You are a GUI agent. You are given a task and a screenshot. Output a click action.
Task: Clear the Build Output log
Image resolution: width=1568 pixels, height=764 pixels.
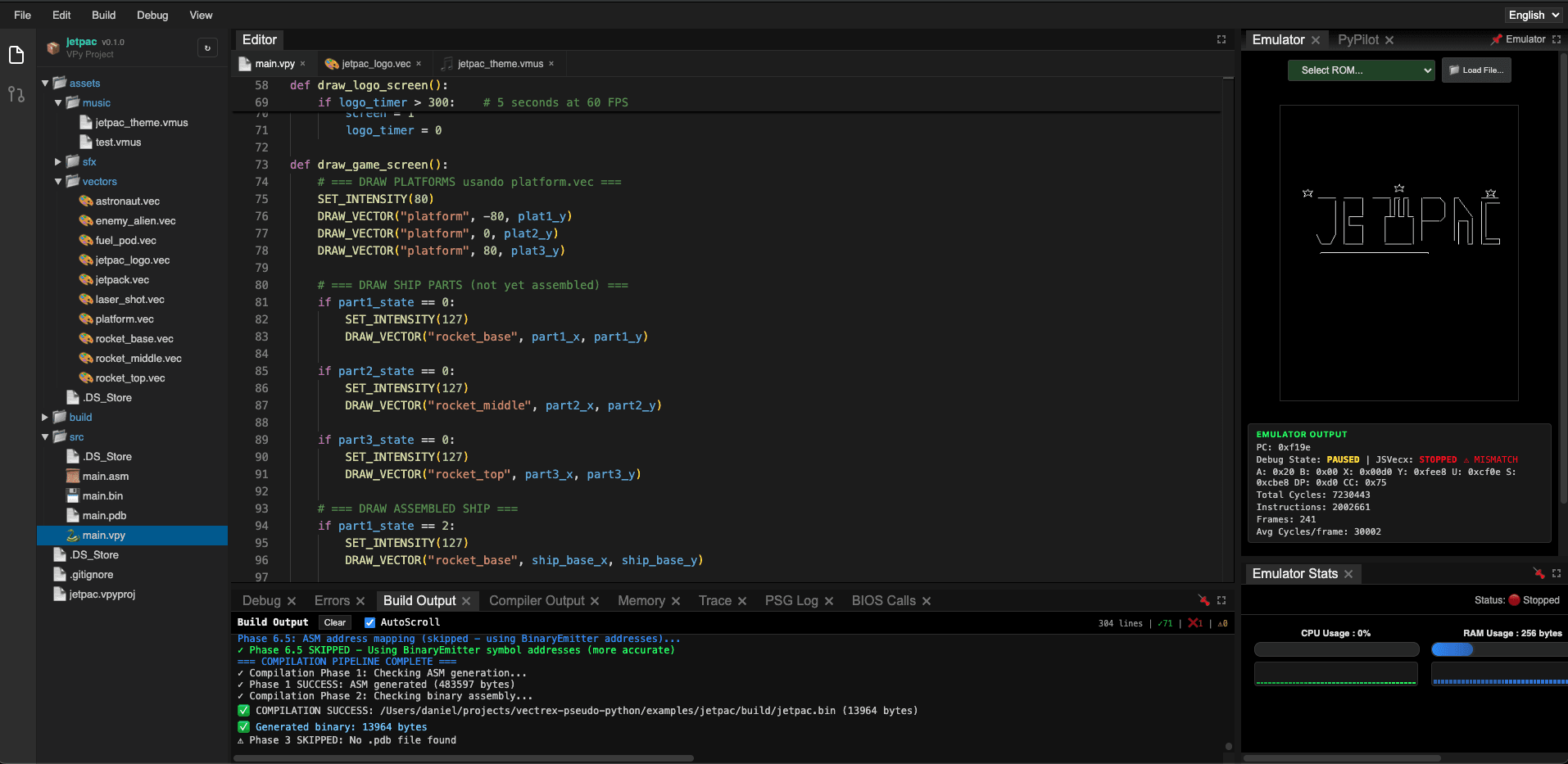pyautogui.click(x=334, y=622)
